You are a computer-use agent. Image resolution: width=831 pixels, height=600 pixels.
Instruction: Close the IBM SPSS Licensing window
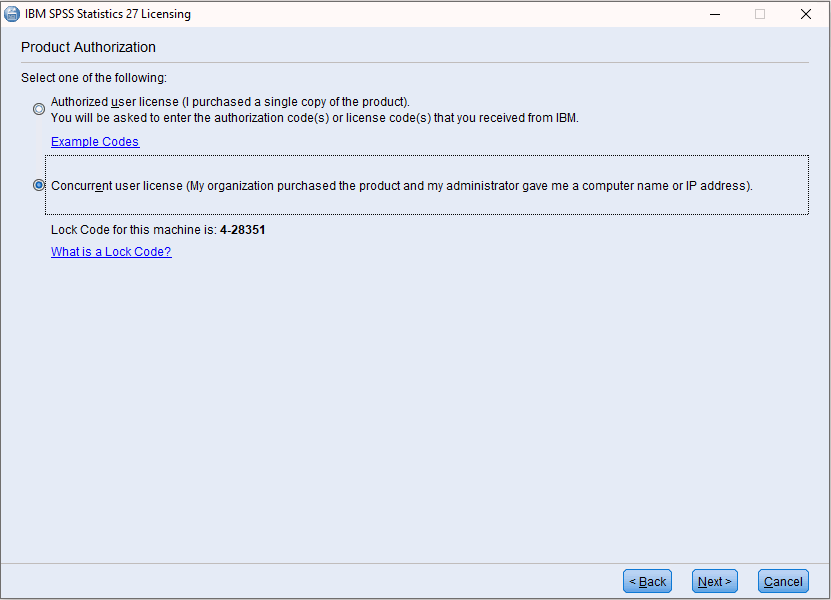(x=806, y=14)
